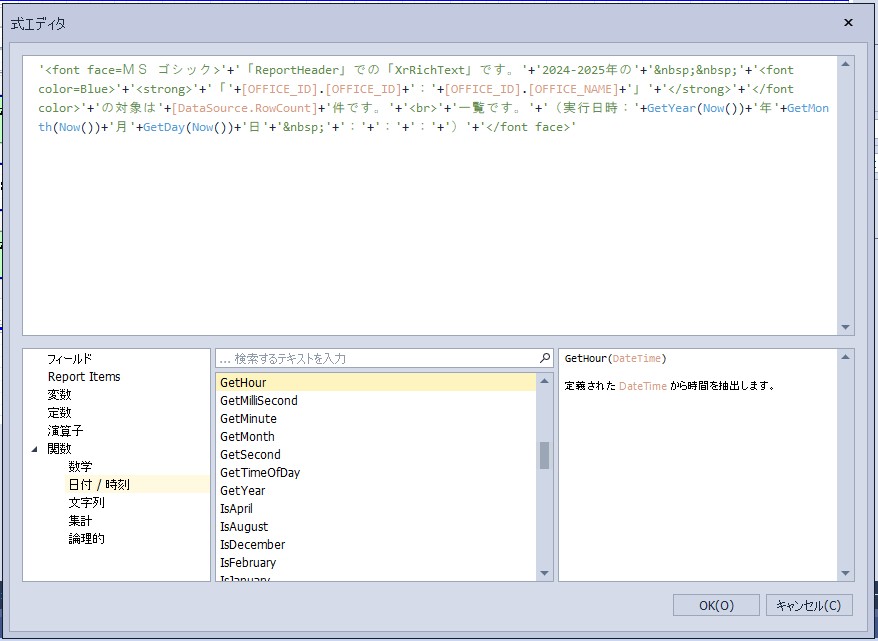Open the 変数 category

(59, 395)
